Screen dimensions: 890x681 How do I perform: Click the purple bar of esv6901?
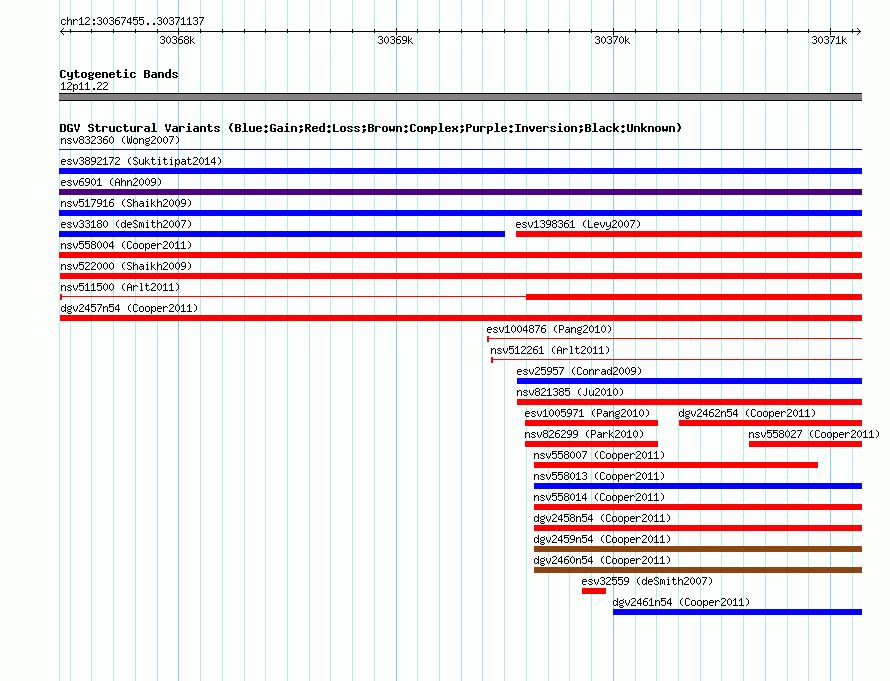pos(460,192)
